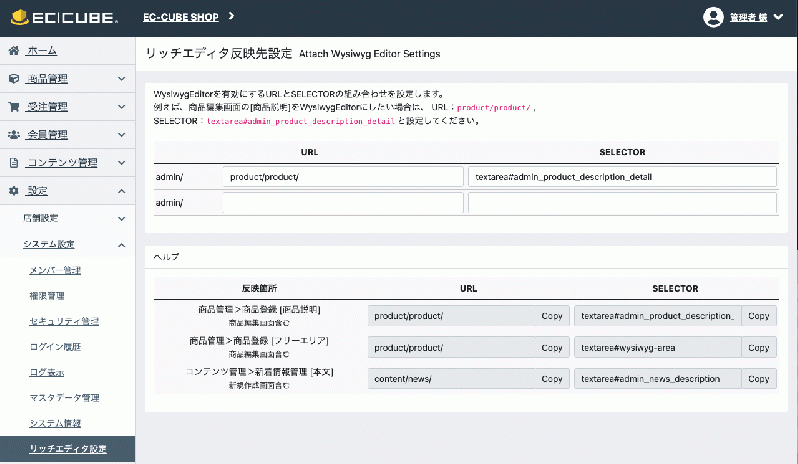Viewport: 798px width, 464px height.
Task: Open the EC-CUBE SHOP link
Action: [x=181, y=17]
